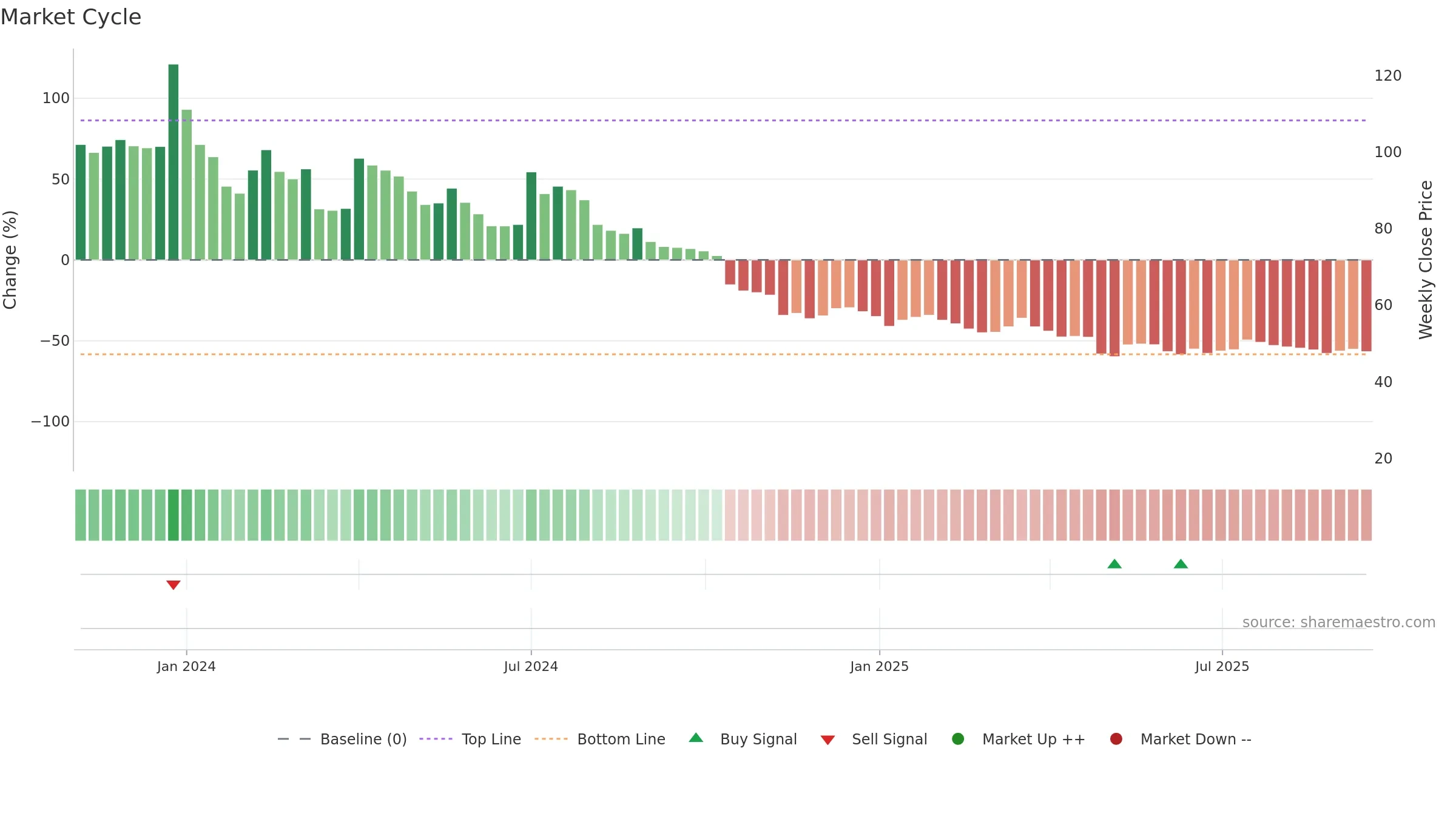This screenshot has height=819, width=1456.
Task: Click the last red heatmap cell on the right
Action: click(1366, 515)
